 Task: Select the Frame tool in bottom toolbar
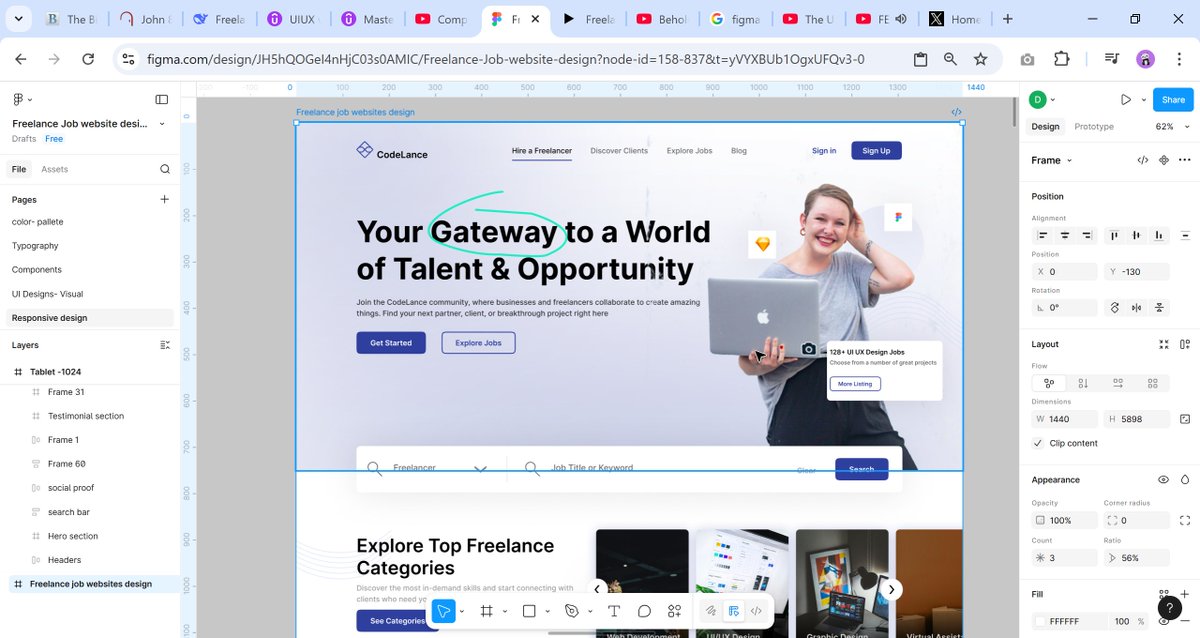[x=487, y=611]
